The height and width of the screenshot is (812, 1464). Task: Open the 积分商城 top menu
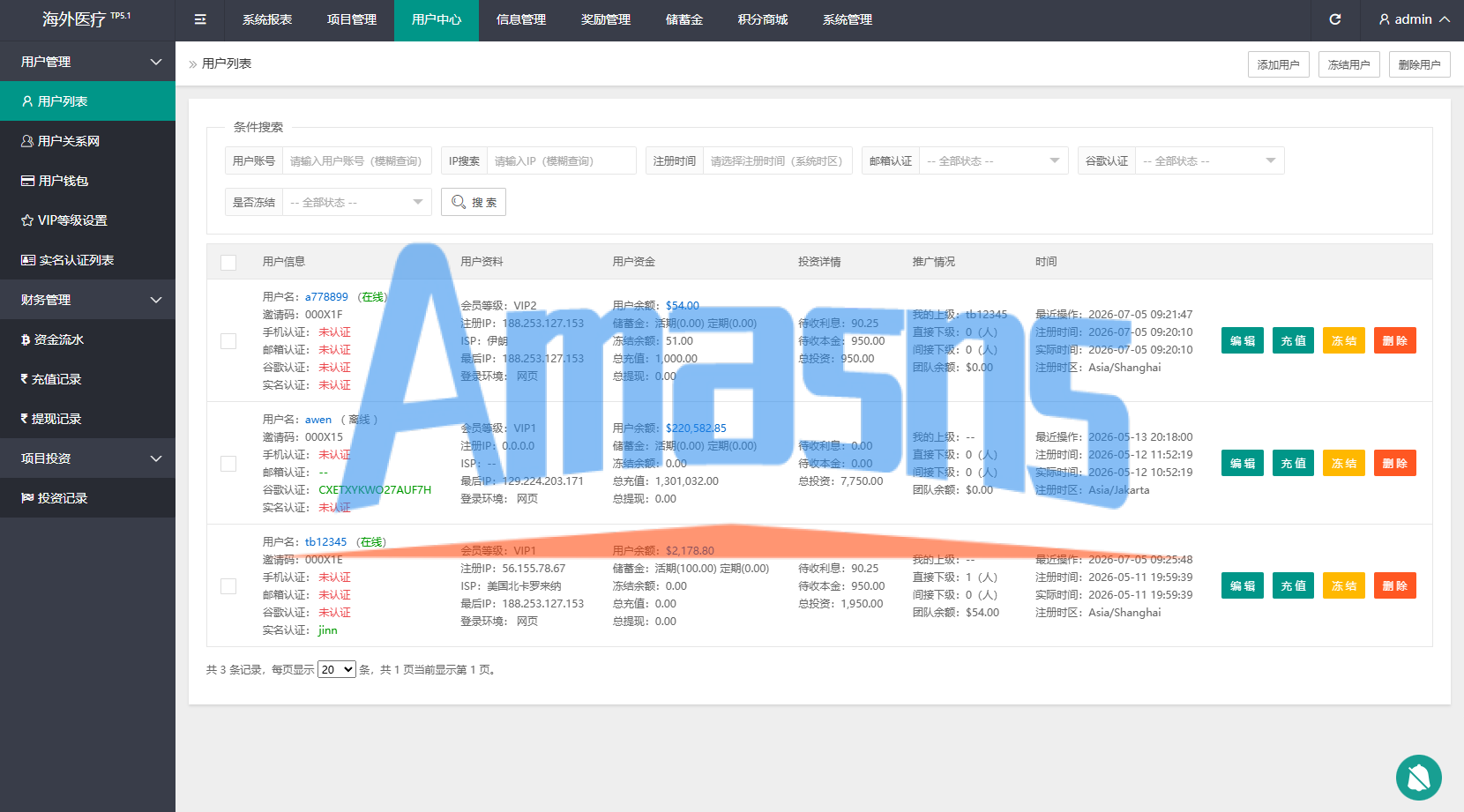point(763,19)
